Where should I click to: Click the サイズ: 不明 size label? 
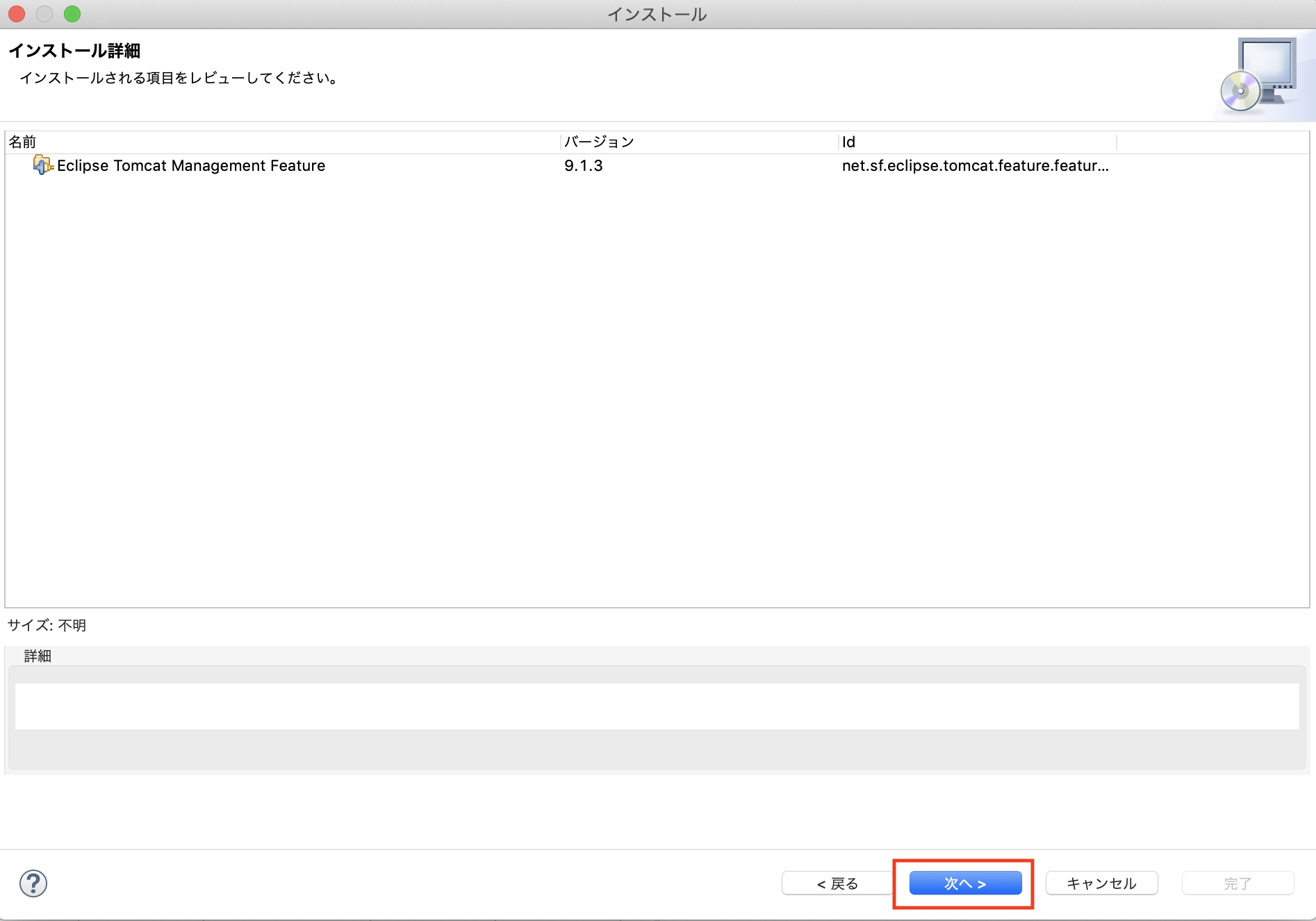click(x=47, y=625)
